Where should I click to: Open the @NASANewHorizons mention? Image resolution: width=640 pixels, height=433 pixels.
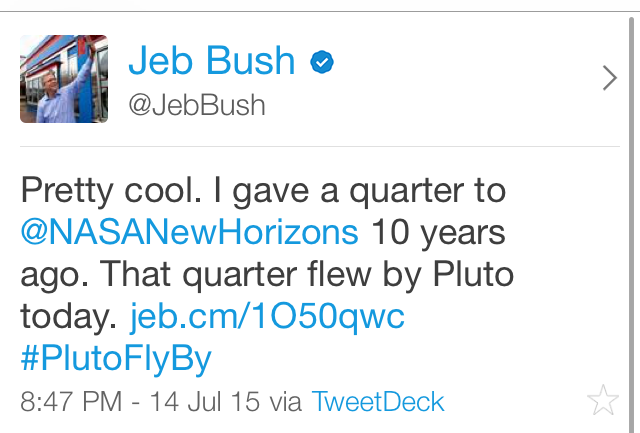(x=190, y=232)
